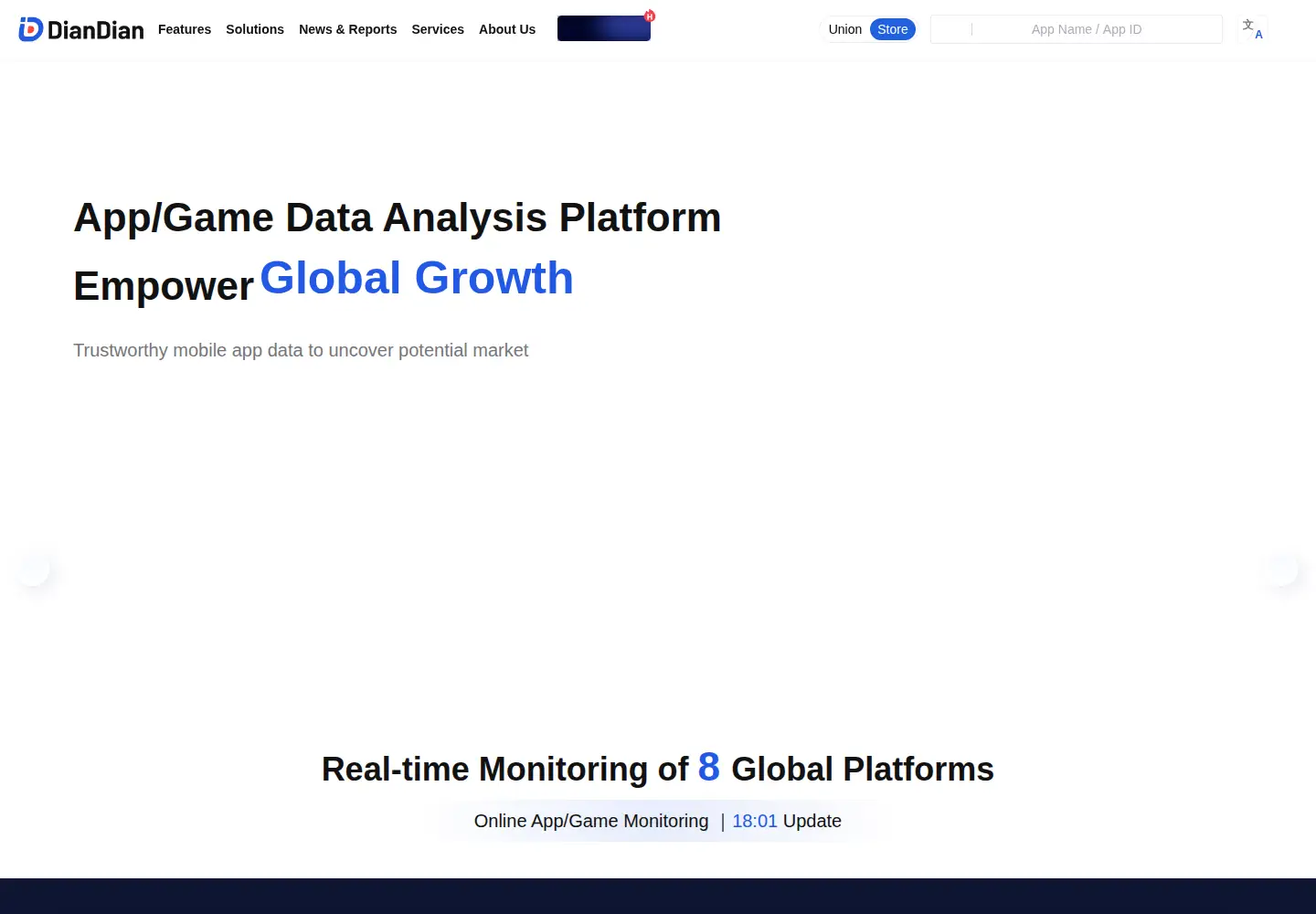This screenshot has height=914, width=1316.
Task: Focus the App Name / App ID search field
Action: [1077, 29]
